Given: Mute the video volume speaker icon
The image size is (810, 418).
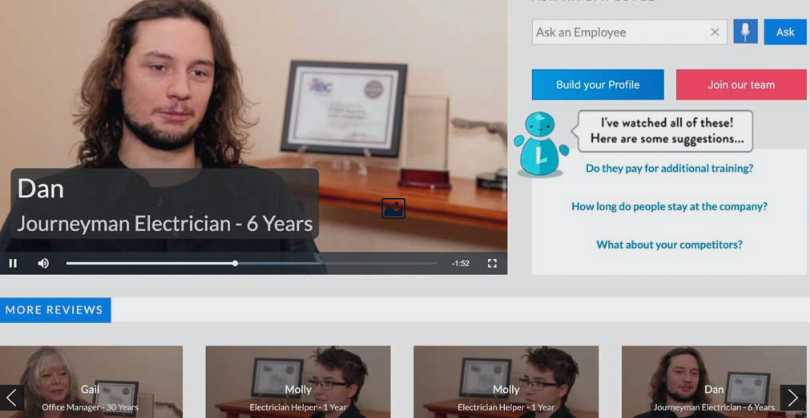Looking at the screenshot, I should (43, 264).
